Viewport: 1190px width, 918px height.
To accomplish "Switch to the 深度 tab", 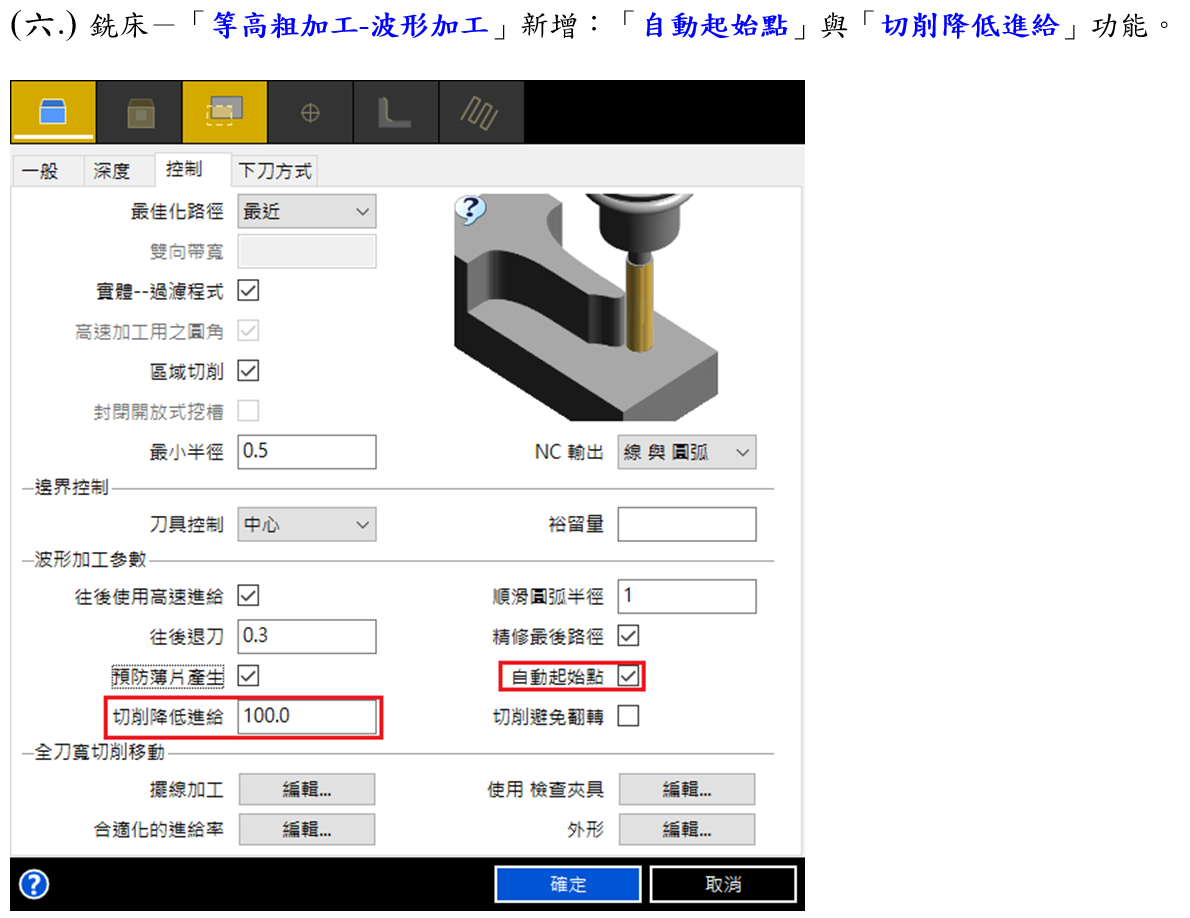I will [112, 171].
